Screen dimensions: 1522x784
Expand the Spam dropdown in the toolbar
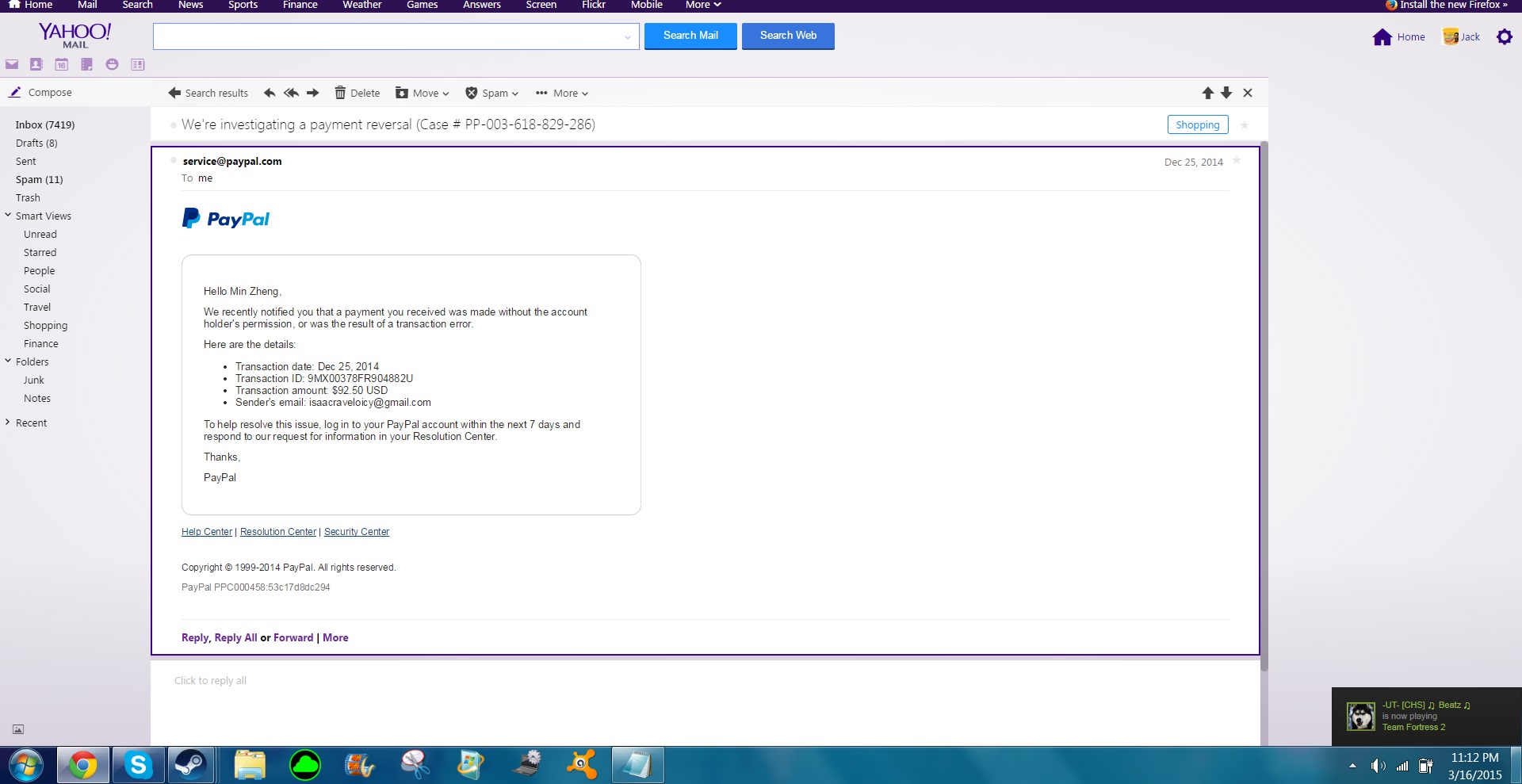tap(492, 93)
